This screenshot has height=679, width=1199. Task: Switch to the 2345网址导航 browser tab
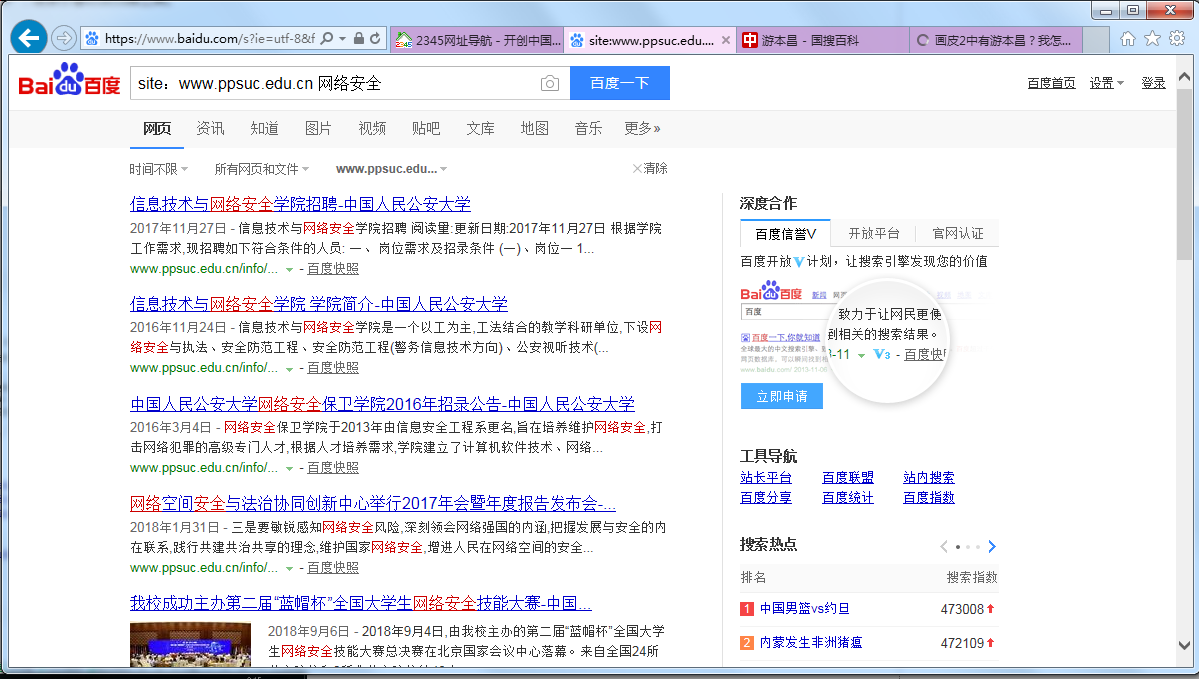point(478,40)
